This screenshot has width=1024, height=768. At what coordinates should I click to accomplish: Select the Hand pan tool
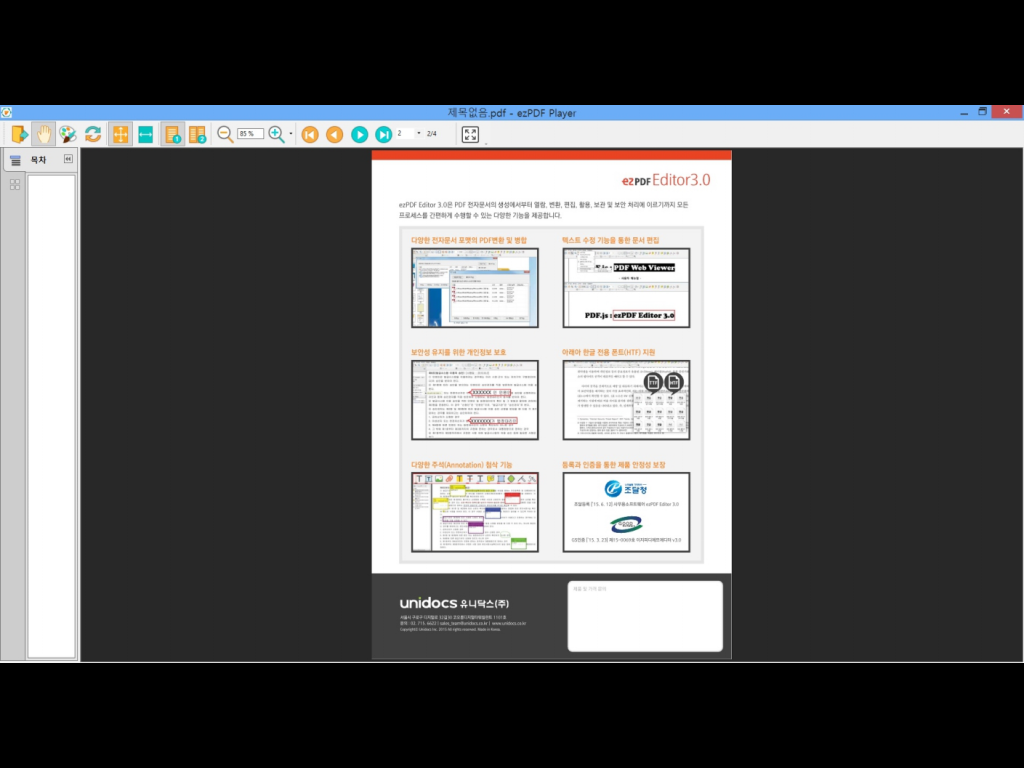[44, 135]
